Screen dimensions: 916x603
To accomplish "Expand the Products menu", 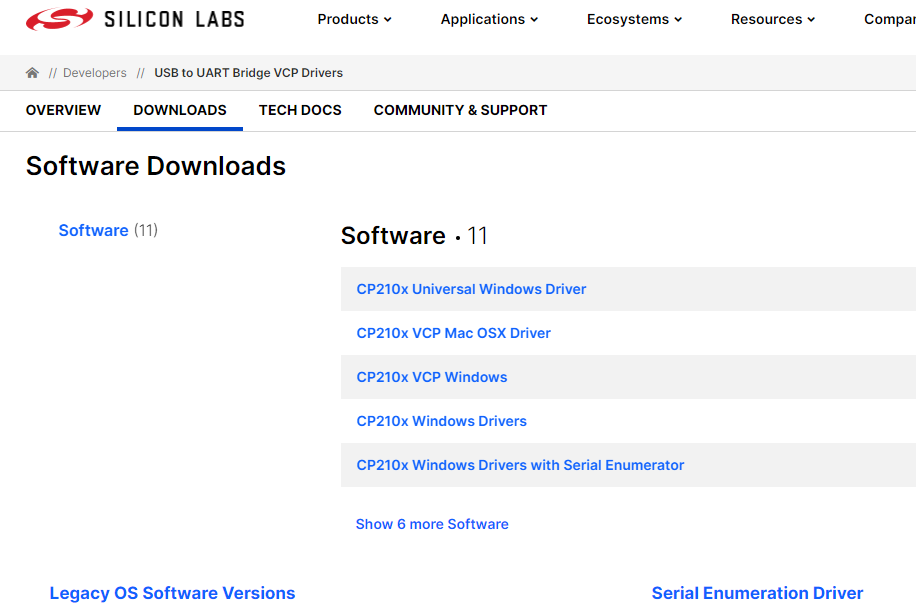I will tap(354, 19).
